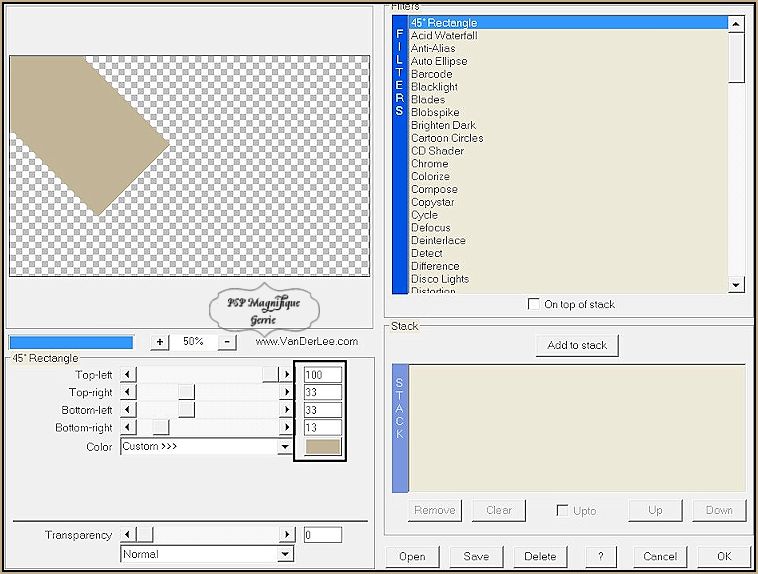Click the Add to stack button

577,345
